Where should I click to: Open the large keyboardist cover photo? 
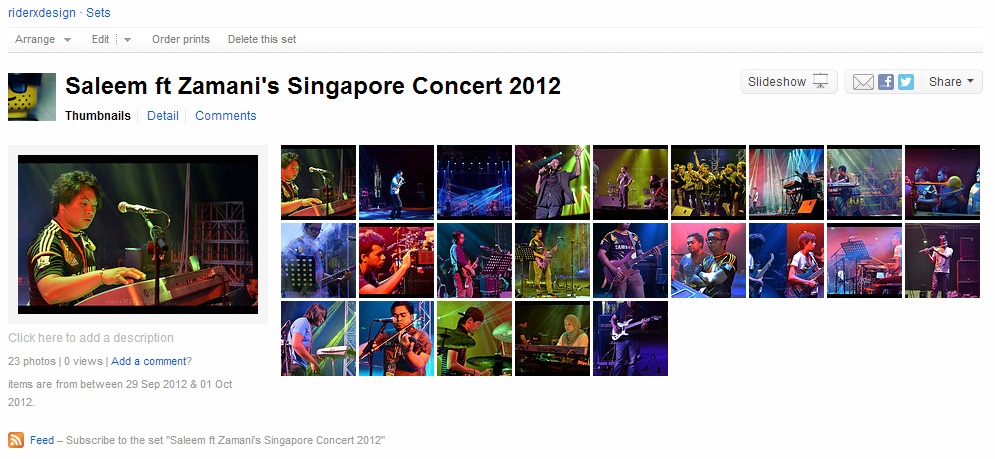(138, 234)
